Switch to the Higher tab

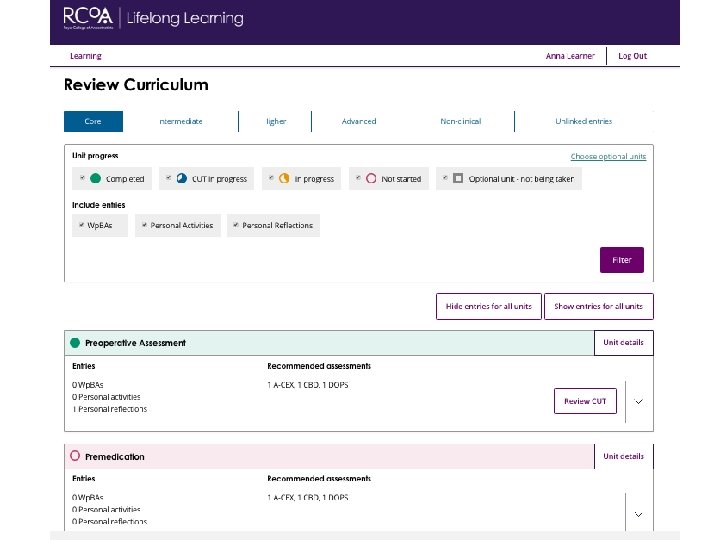click(276, 121)
